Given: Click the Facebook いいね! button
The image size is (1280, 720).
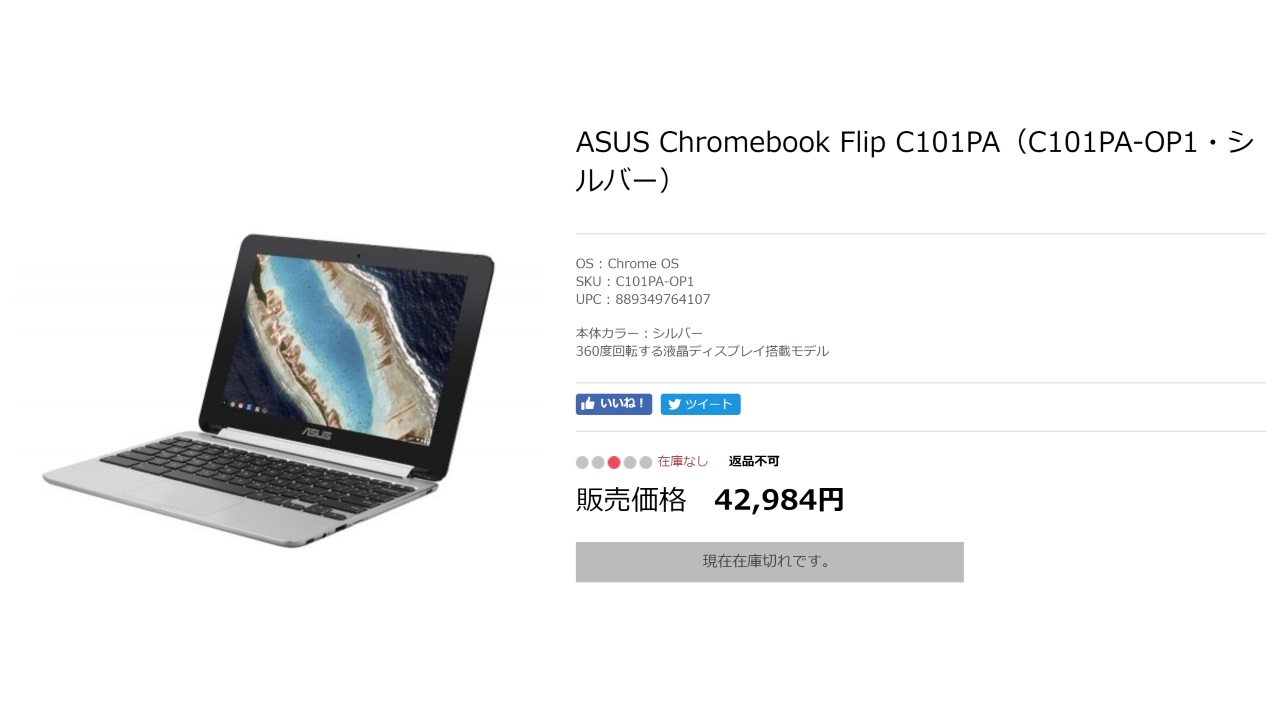Looking at the screenshot, I should (614, 404).
